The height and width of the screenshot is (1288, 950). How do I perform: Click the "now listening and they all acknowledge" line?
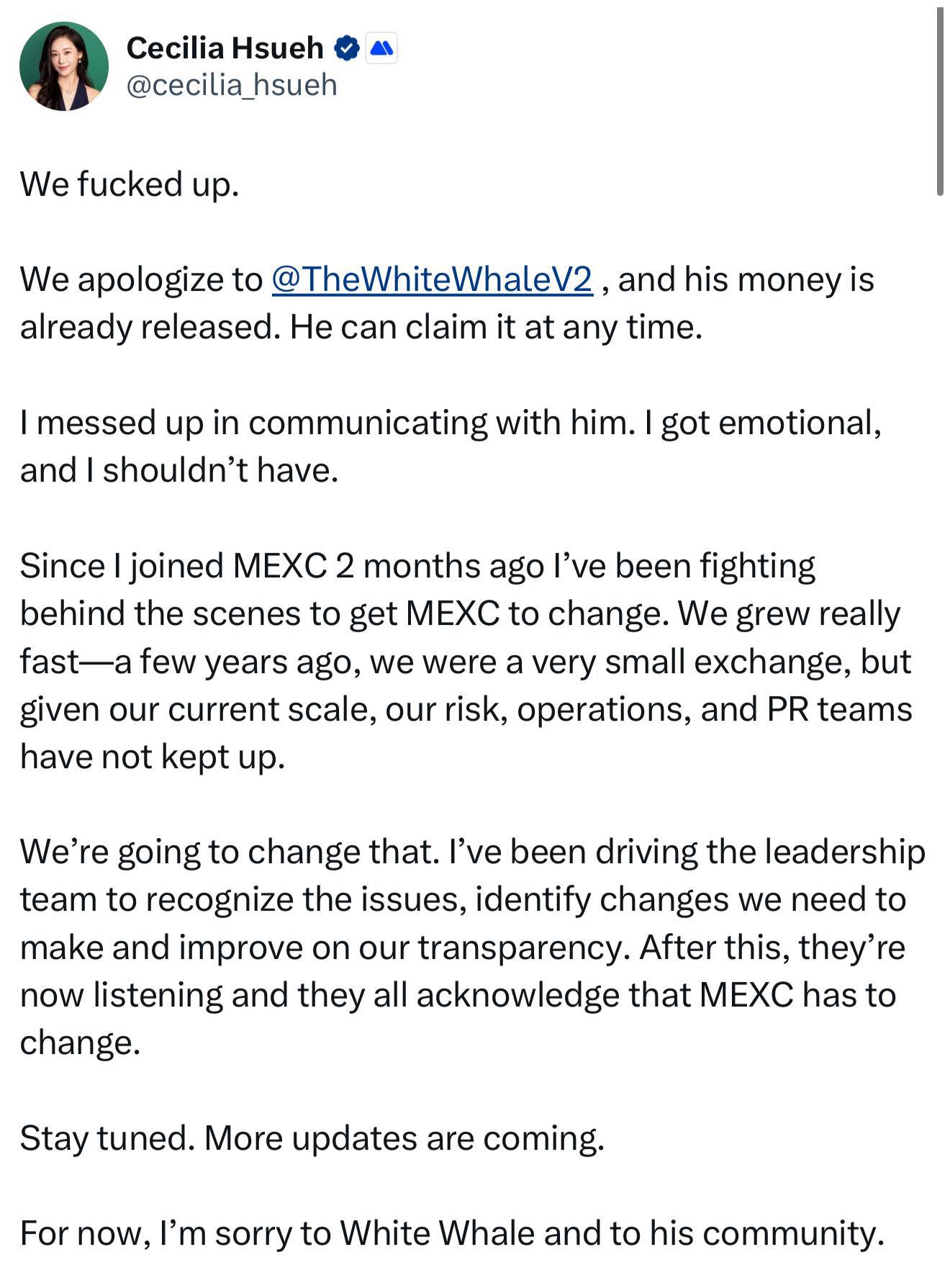(x=458, y=995)
